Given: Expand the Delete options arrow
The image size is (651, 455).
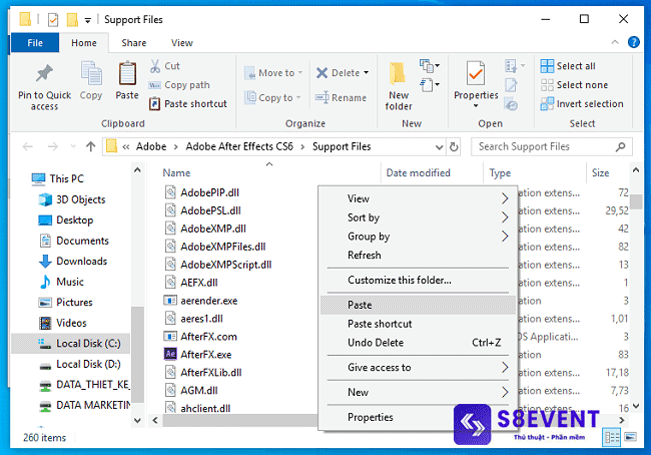Looking at the screenshot, I should [x=366, y=73].
